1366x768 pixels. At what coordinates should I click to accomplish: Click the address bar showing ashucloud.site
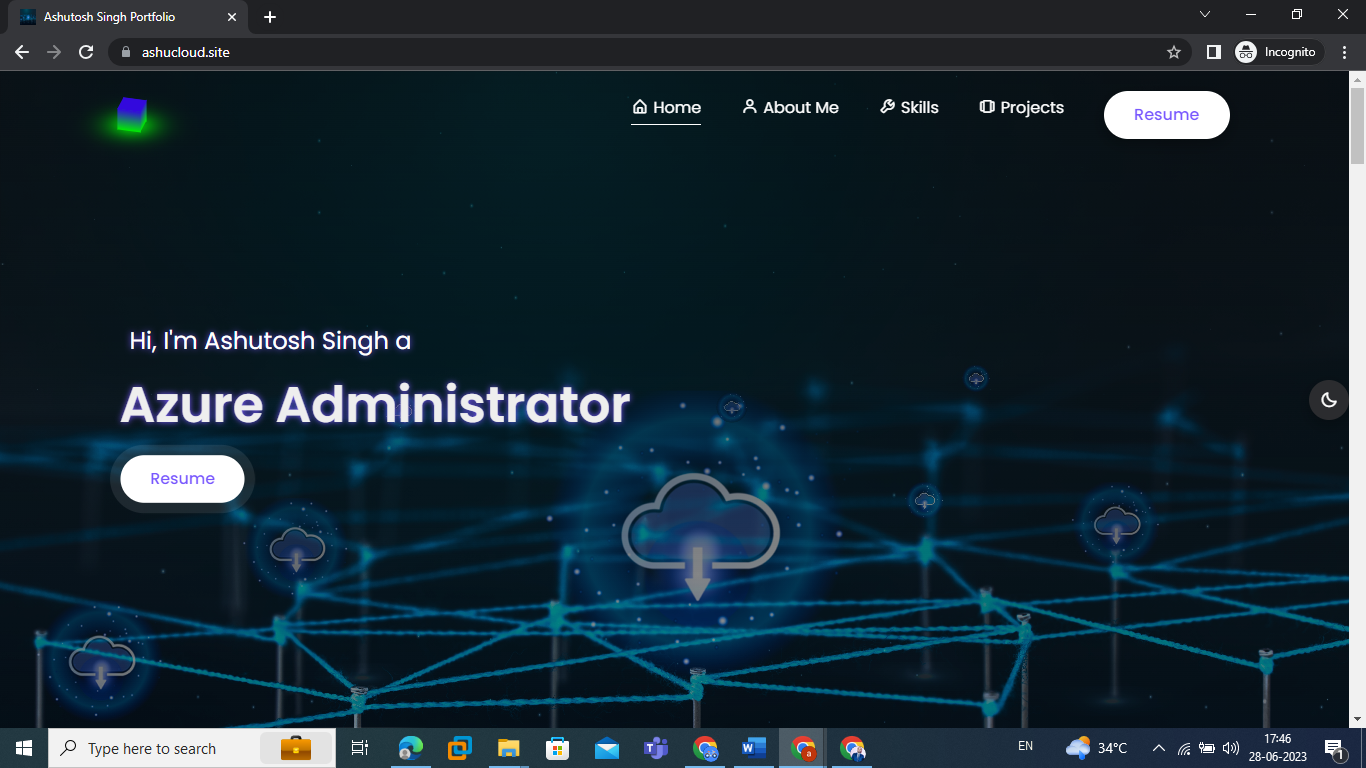pyautogui.click(x=640, y=52)
